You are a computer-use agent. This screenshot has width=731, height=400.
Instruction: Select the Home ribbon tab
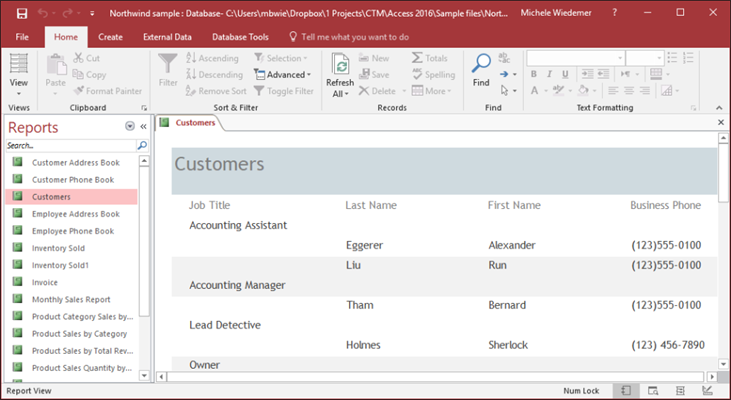pyautogui.click(x=66, y=37)
